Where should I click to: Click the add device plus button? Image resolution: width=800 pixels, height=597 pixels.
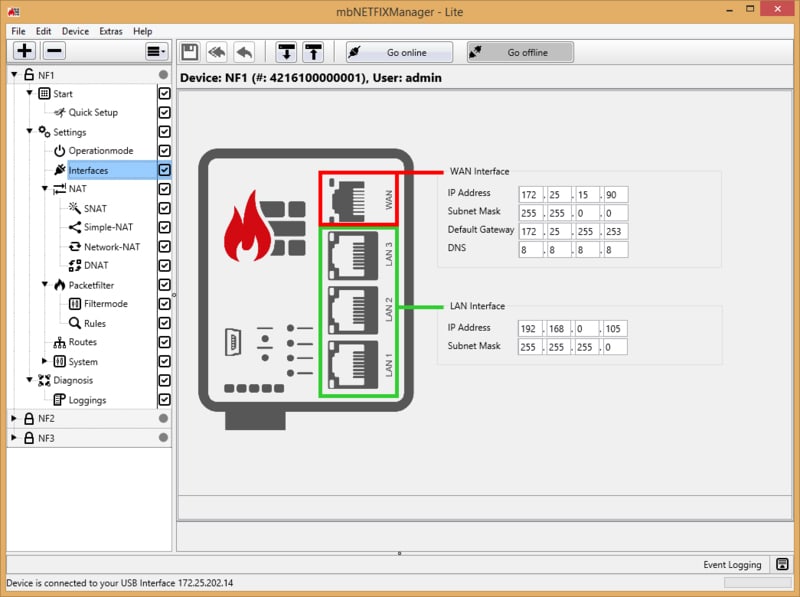coord(25,51)
